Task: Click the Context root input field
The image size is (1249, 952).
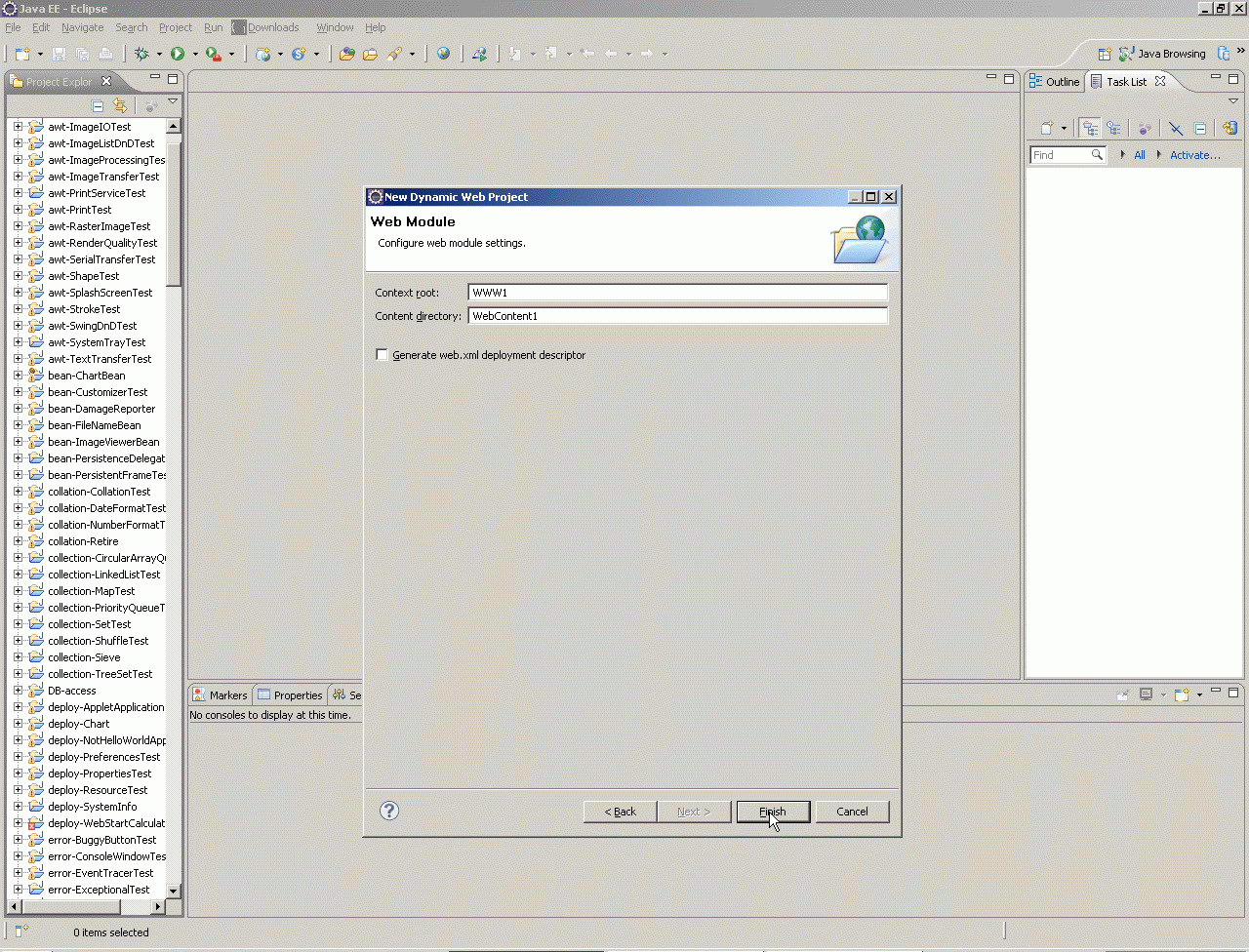Action: [x=678, y=293]
